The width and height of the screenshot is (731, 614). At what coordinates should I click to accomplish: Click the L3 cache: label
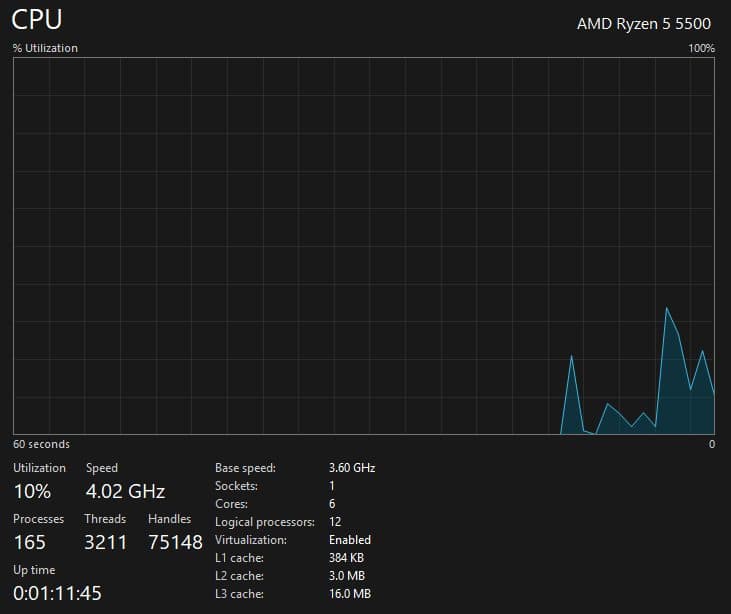[x=239, y=594]
